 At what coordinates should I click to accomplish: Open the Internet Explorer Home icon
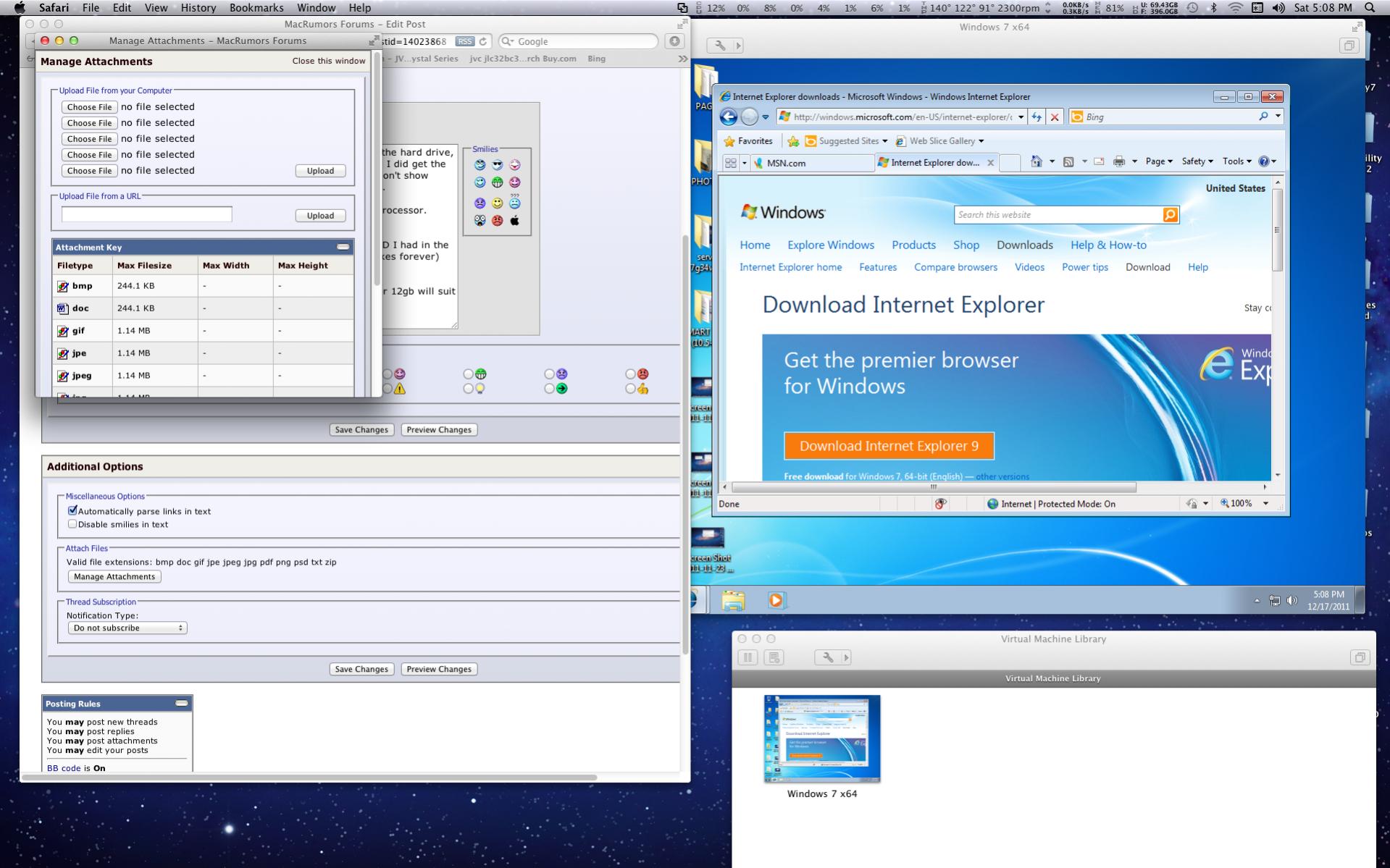tap(1037, 161)
